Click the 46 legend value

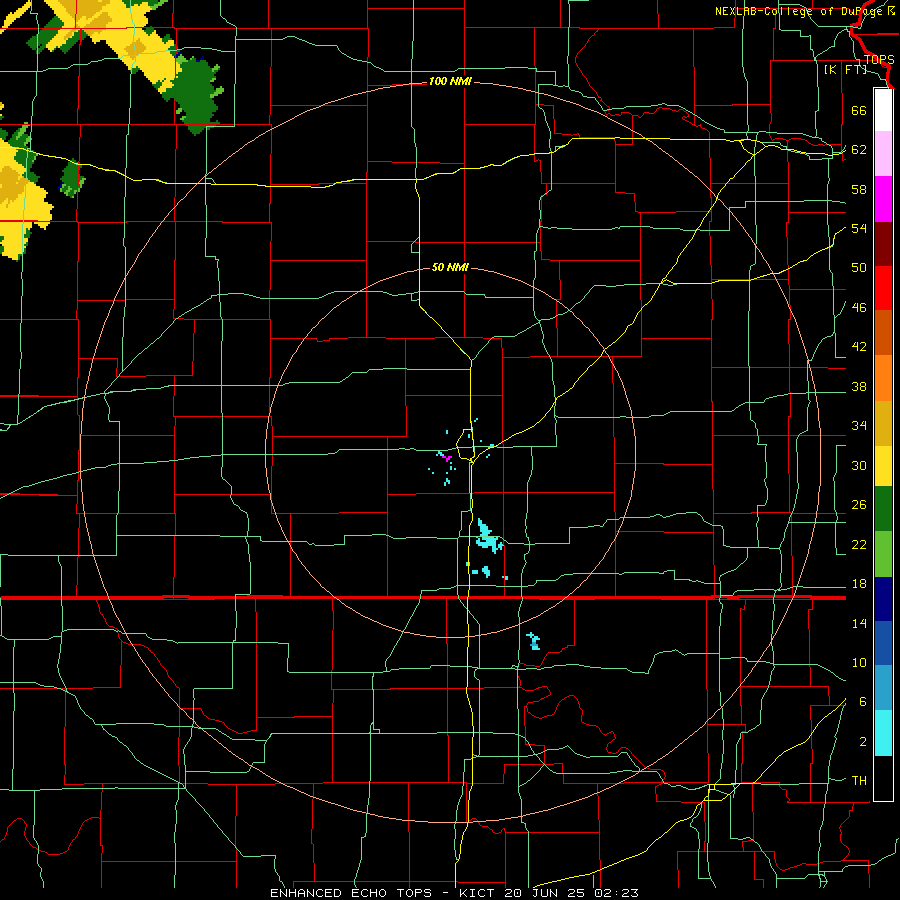pyautogui.click(x=859, y=308)
